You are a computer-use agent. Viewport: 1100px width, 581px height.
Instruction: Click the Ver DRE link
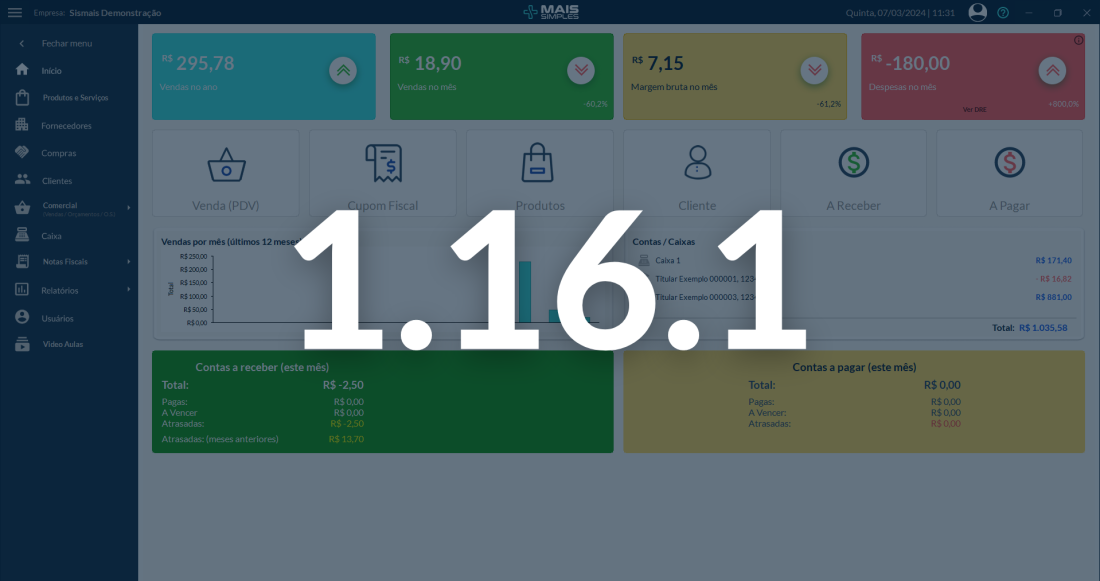coord(974,109)
